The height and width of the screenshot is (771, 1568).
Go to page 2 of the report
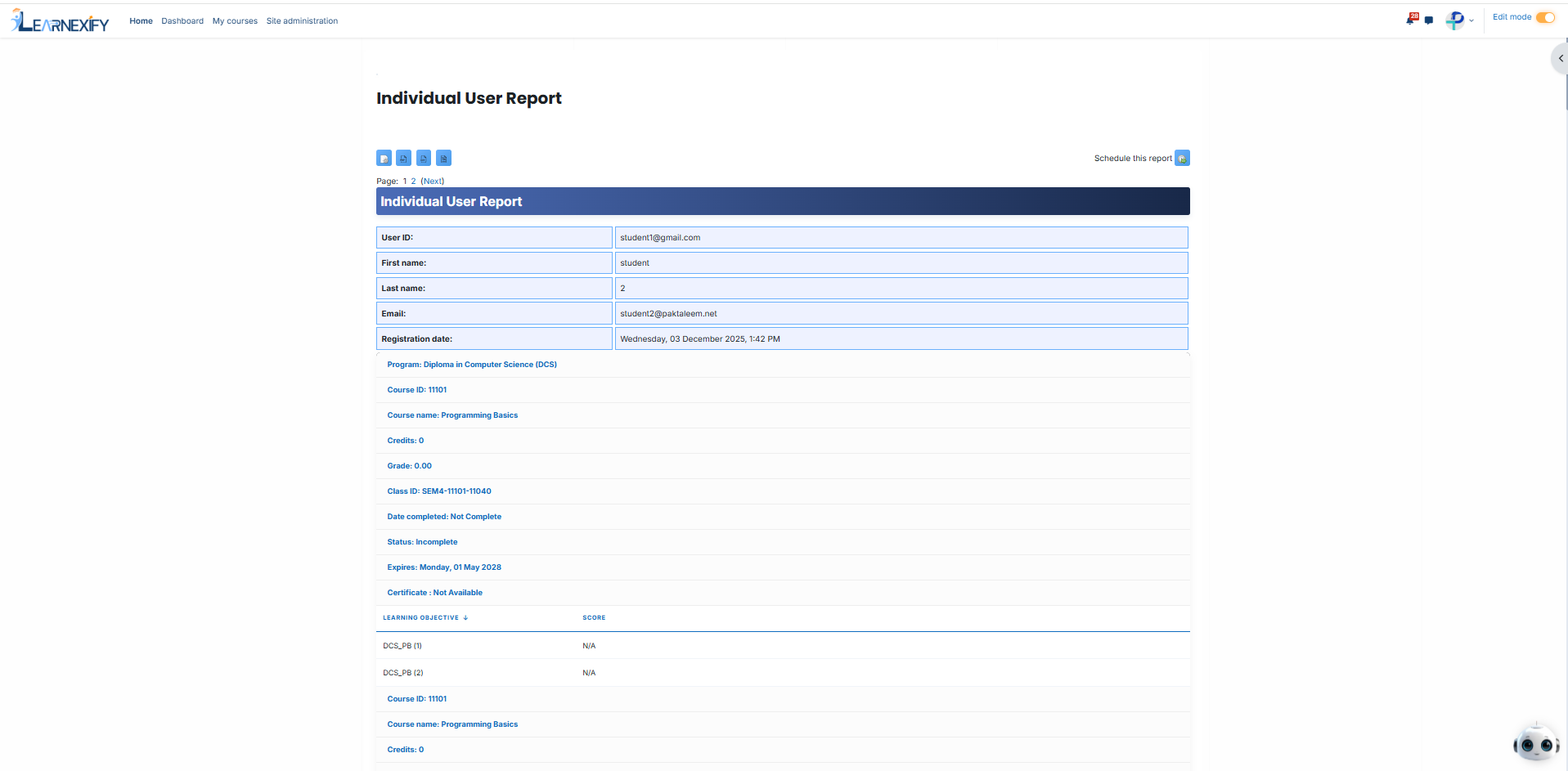pyautogui.click(x=413, y=182)
